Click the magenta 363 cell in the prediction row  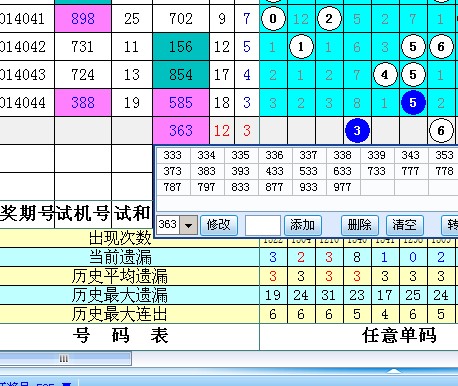[181, 130]
